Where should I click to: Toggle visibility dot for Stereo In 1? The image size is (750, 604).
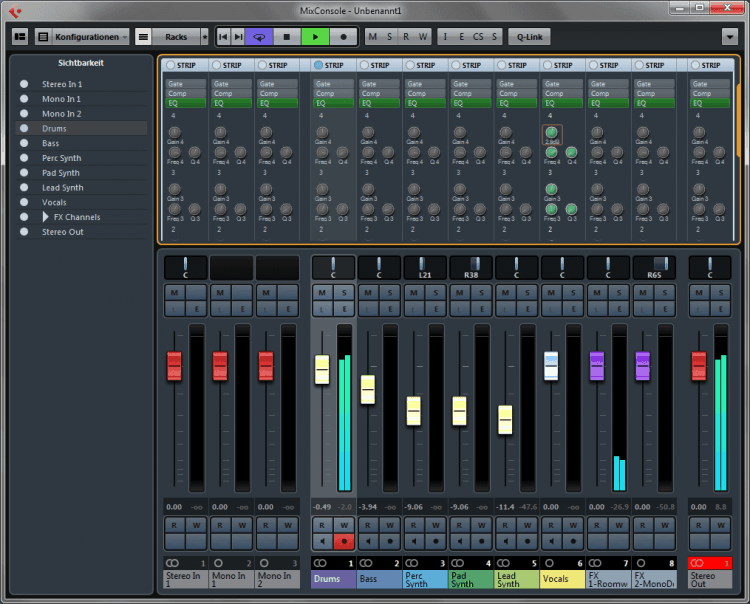tap(24, 84)
